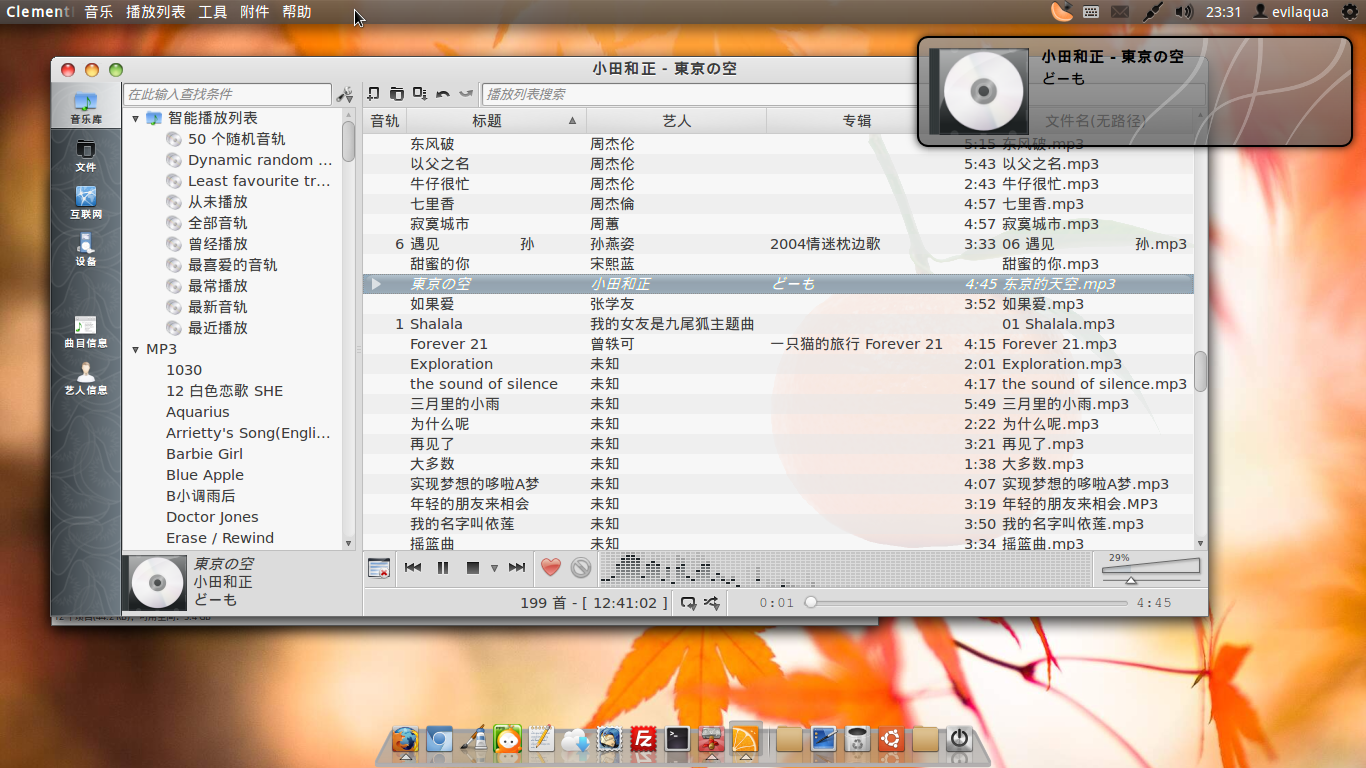Collapse the 智能播放列表 tree group

point(136,119)
